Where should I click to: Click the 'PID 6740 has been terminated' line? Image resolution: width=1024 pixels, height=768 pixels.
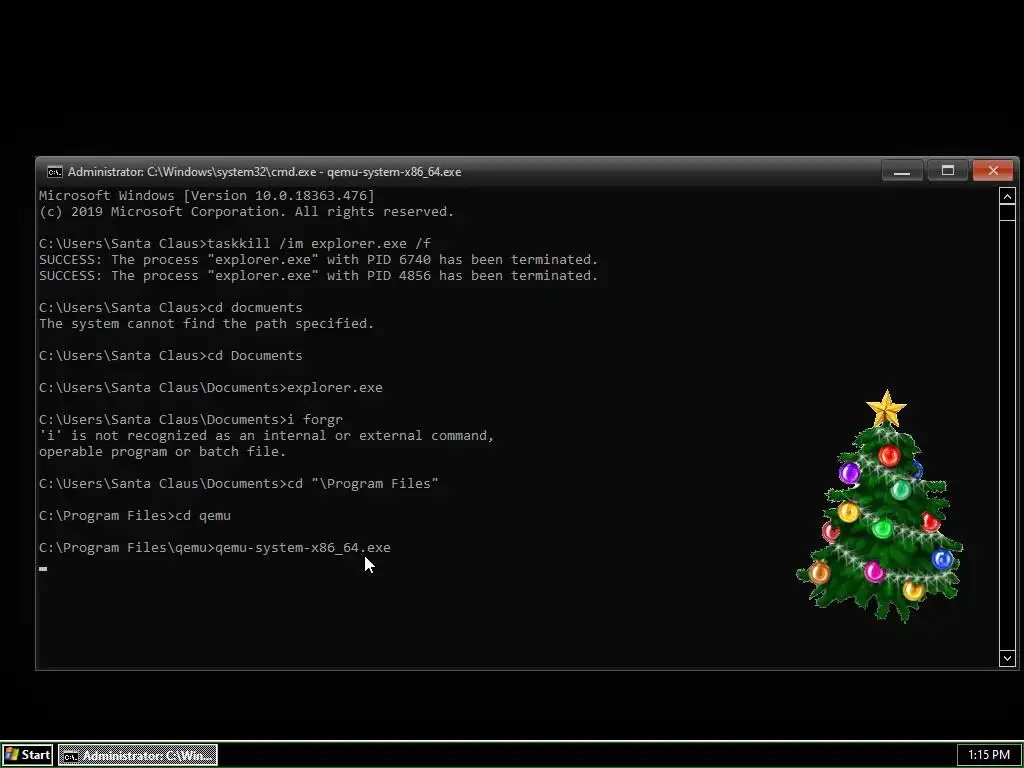(x=319, y=260)
